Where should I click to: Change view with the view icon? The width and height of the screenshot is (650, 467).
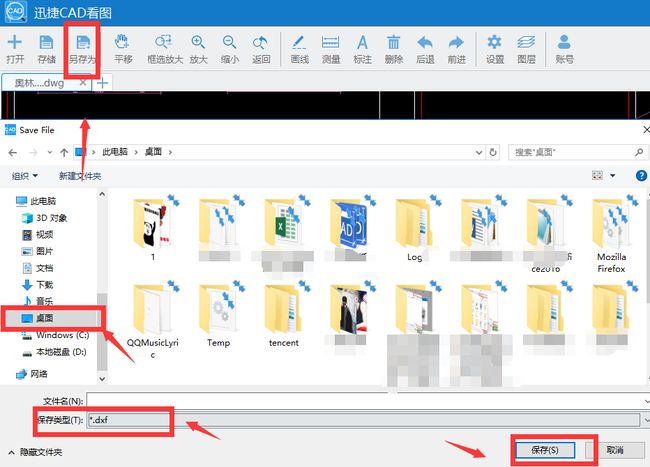point(597,176)
